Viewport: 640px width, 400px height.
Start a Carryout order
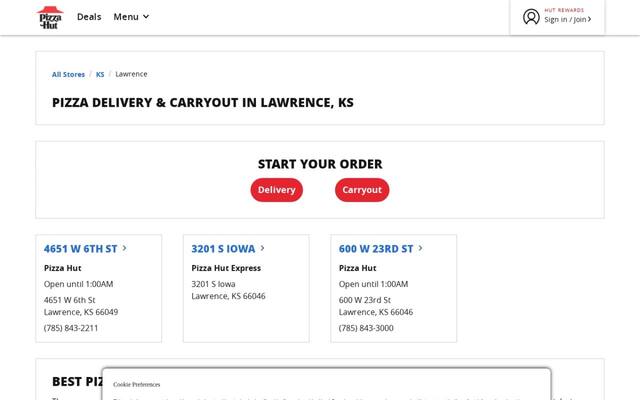click(362, 190)
